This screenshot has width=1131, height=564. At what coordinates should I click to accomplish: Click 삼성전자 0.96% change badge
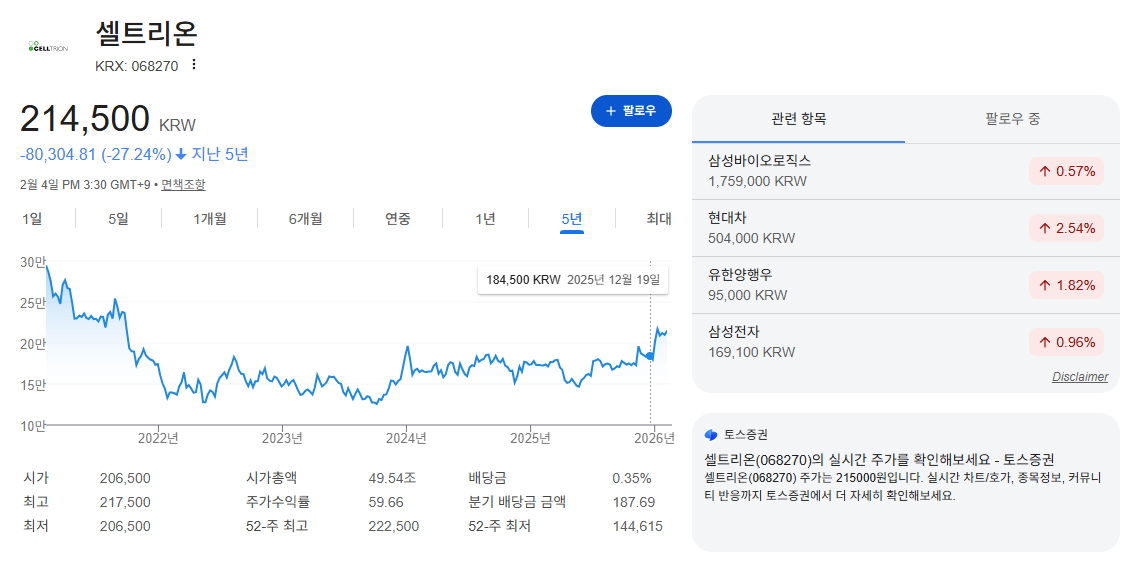tap(1066, 342)
